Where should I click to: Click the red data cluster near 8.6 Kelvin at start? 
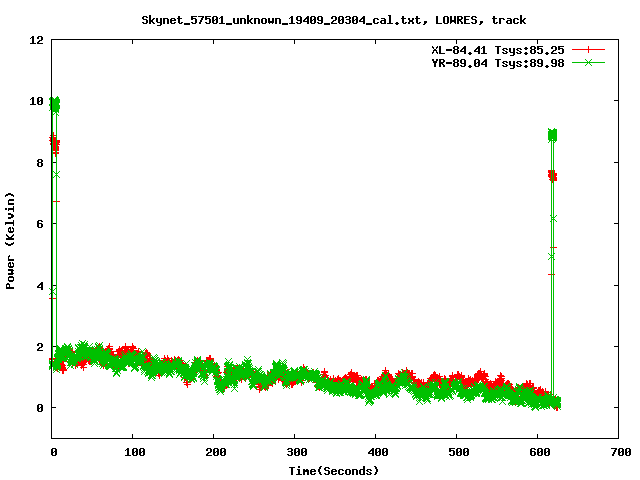54,144
